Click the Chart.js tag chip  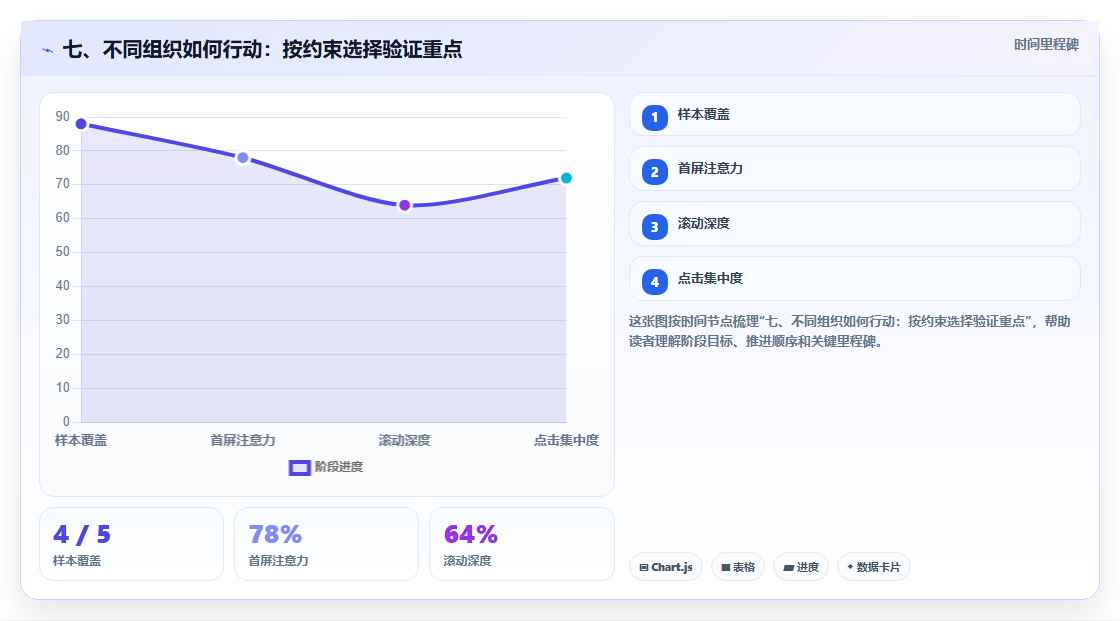(666, 567)
